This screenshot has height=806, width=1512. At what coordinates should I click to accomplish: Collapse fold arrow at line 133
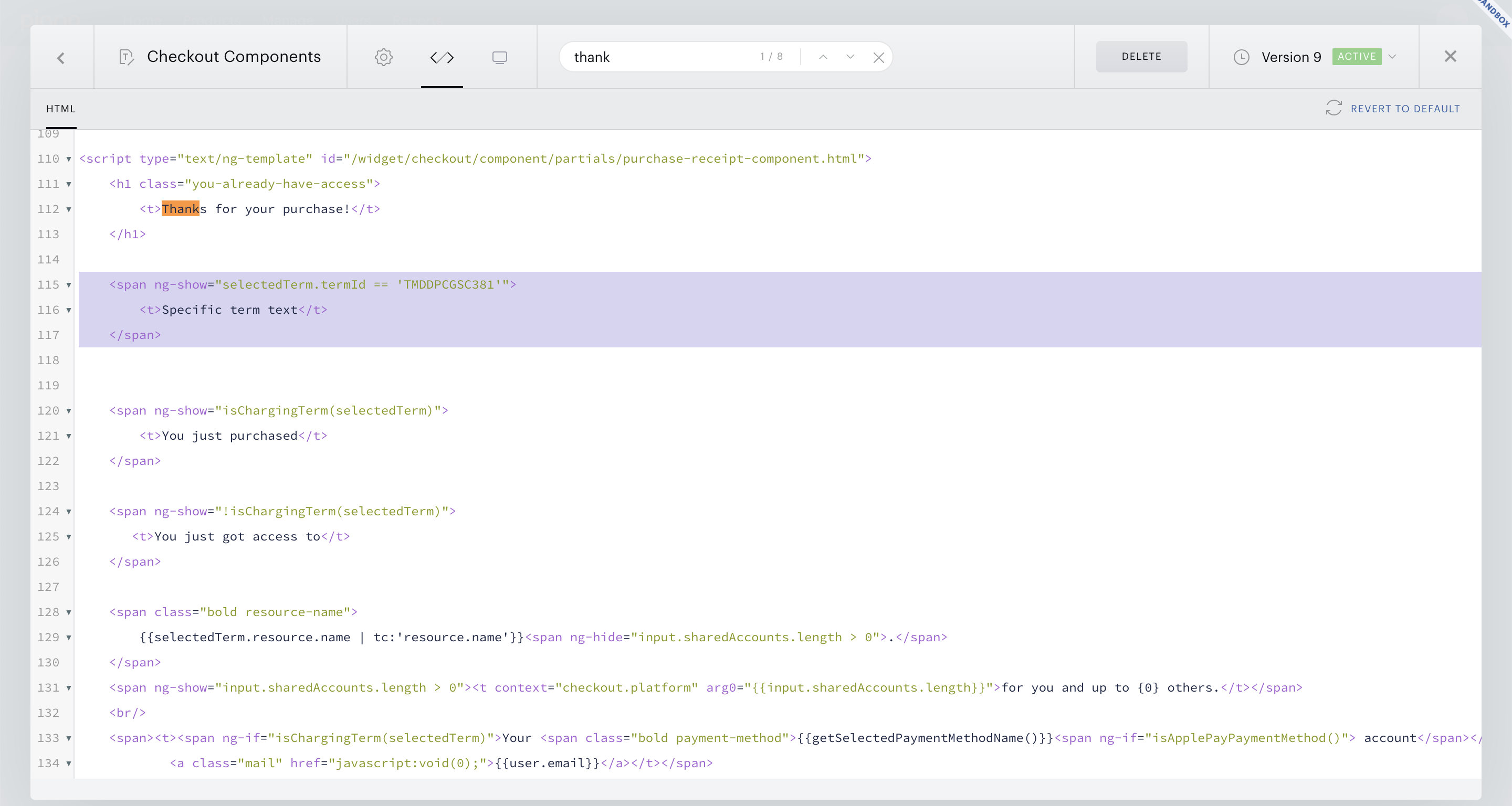pyautogui.click(x=69, y=739)
